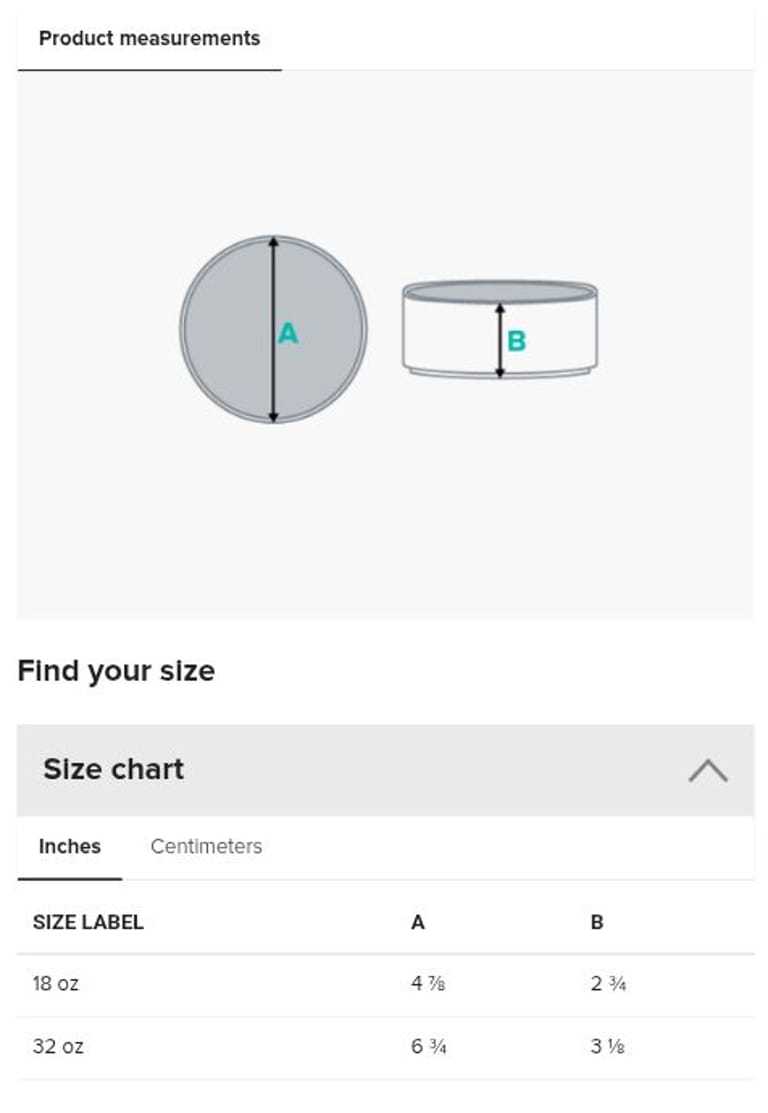The height and width of the screenshot is (1113, 768).
Task: Click the Find your size heading
Action: [116, 670]
